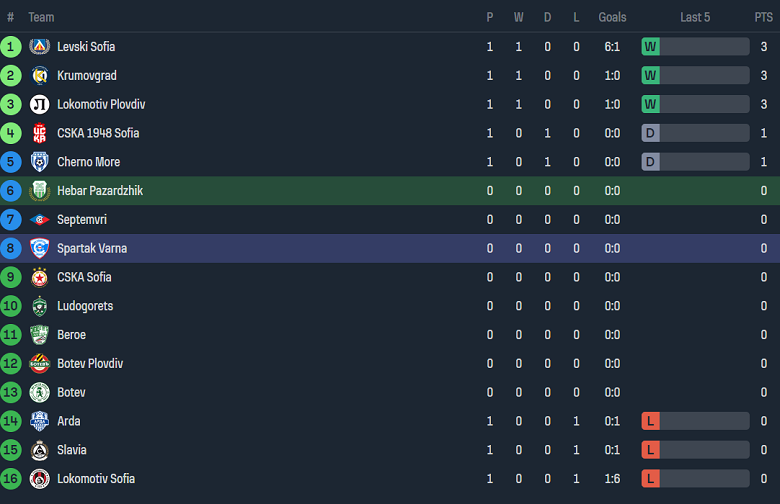Click the Hebar Pazardzhik club badge
The height and width of the screenshot is (504, 780).
[x=39, y=191]
